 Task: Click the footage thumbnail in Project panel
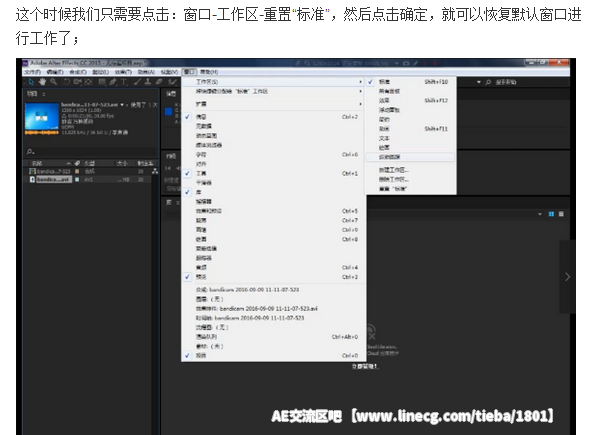pos(41,116)
